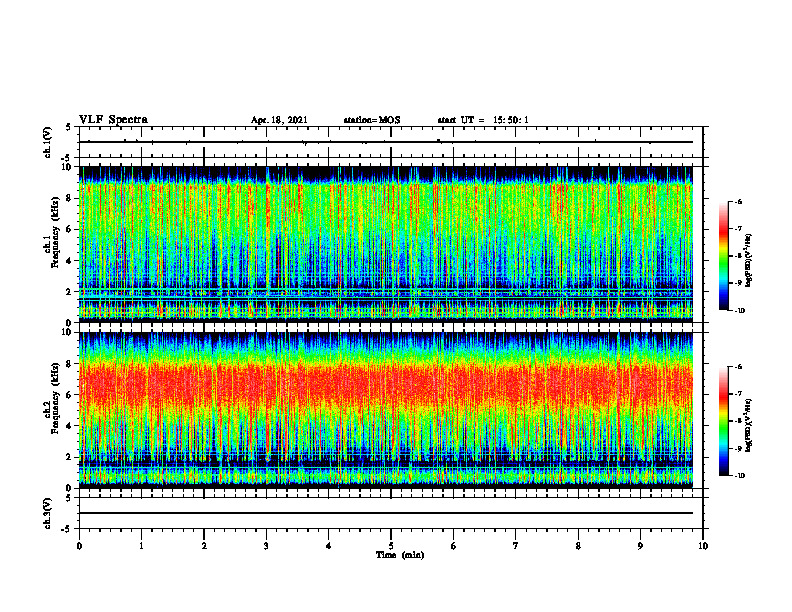Image resolution: width=792 pixels, height=612 pixels.
Task: Click time axis tick label "1"
Action: pos(141,546)
